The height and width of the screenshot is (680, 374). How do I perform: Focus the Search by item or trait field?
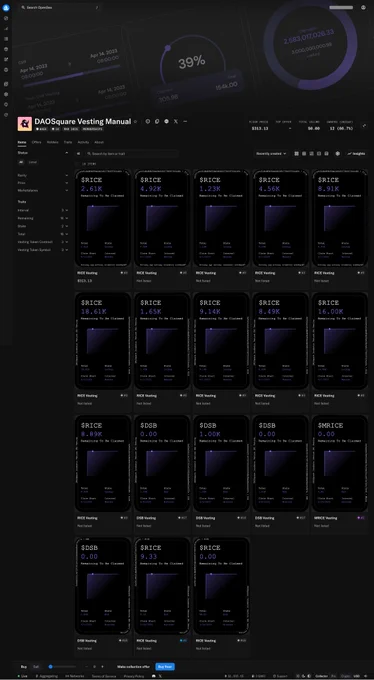pos(131,154)
